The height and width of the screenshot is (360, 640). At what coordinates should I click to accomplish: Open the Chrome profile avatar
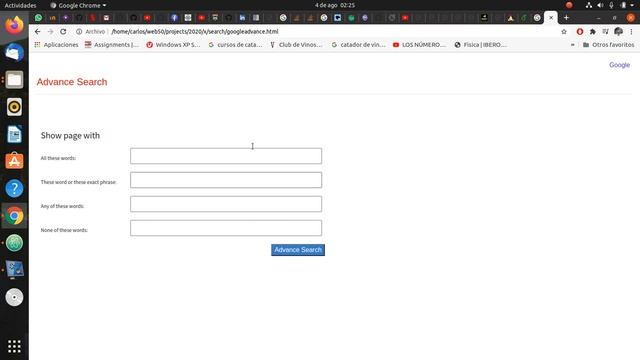(x=618, y=31)
